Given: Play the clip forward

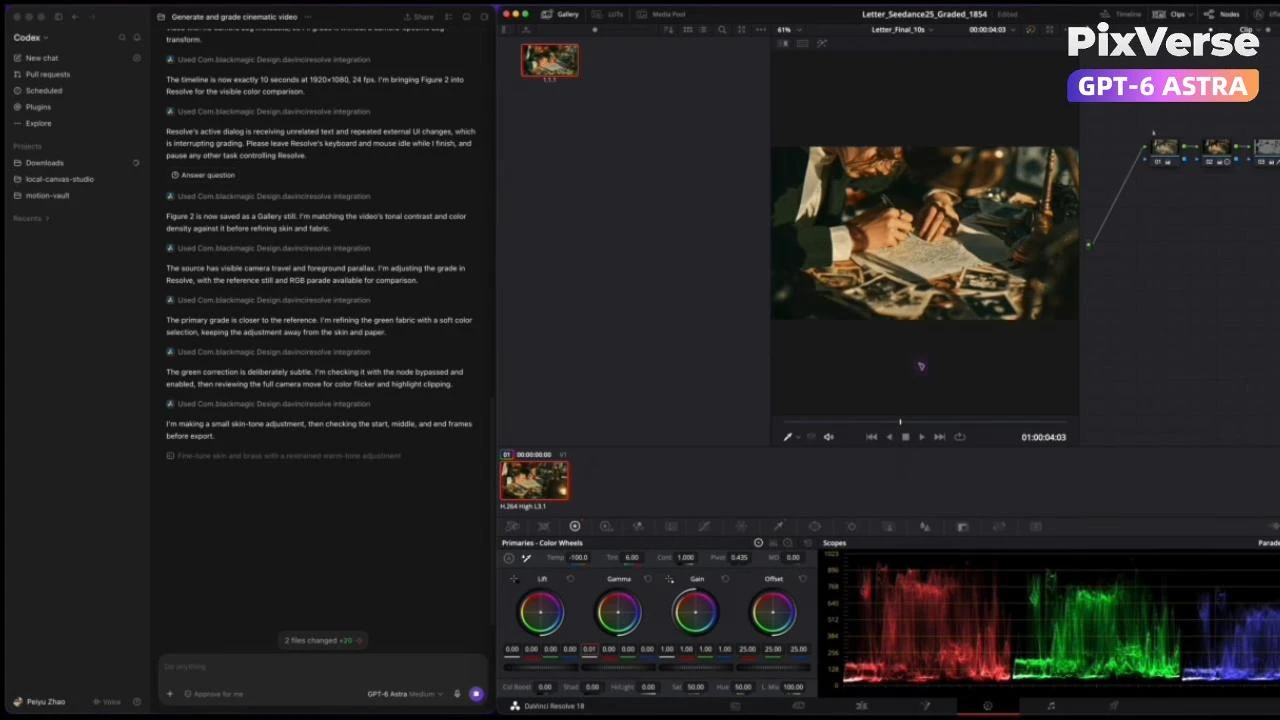Looking at the screenshot, I should tap(922, 437).
